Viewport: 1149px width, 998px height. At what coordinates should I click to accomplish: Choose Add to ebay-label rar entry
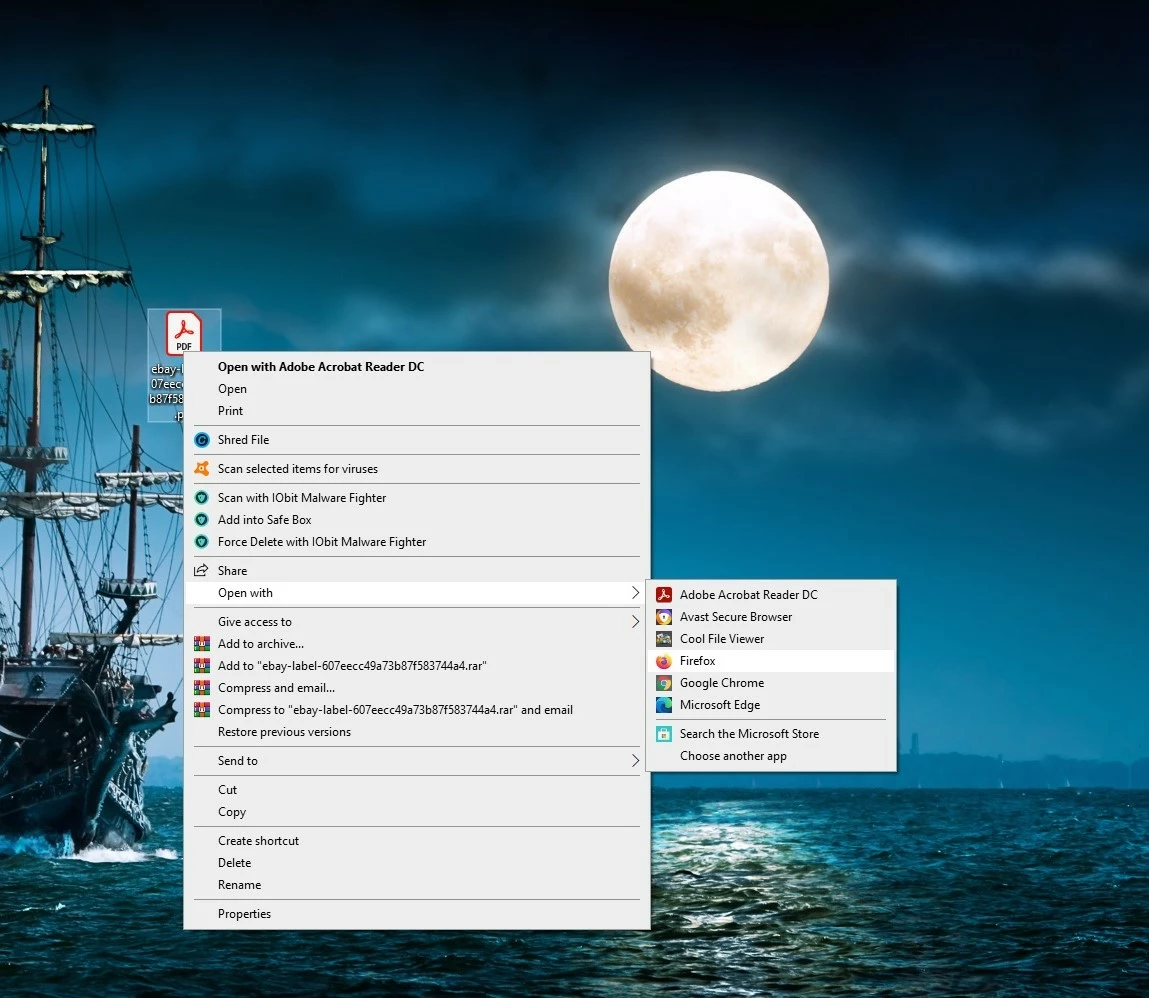click(x=417, y=665)
